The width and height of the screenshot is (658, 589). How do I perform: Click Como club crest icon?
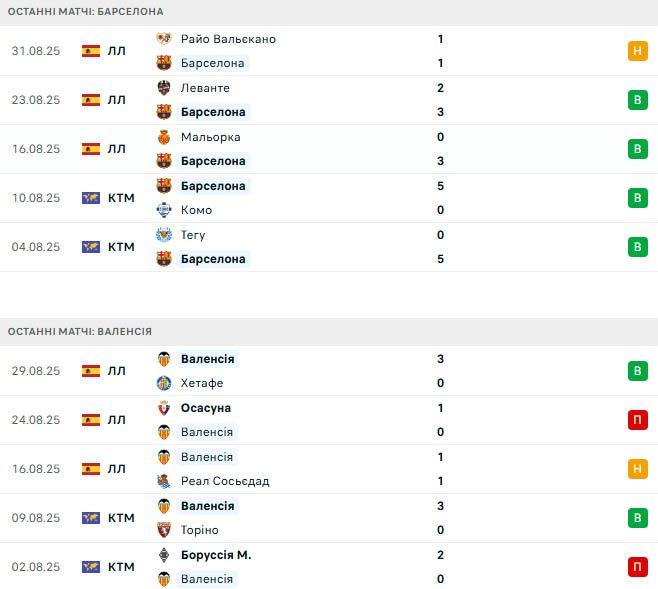pos(165,210)
